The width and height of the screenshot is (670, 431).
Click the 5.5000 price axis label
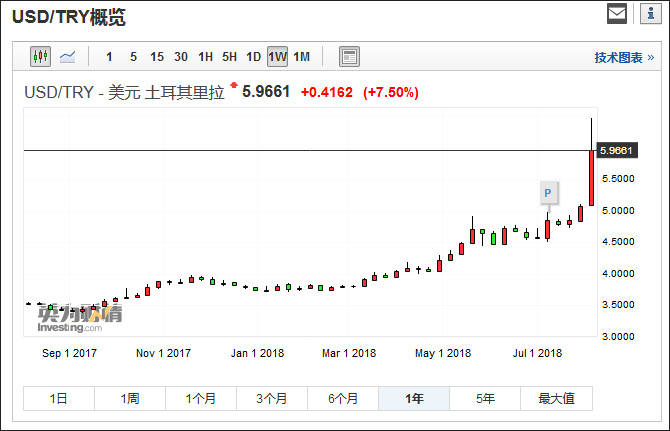618,179
